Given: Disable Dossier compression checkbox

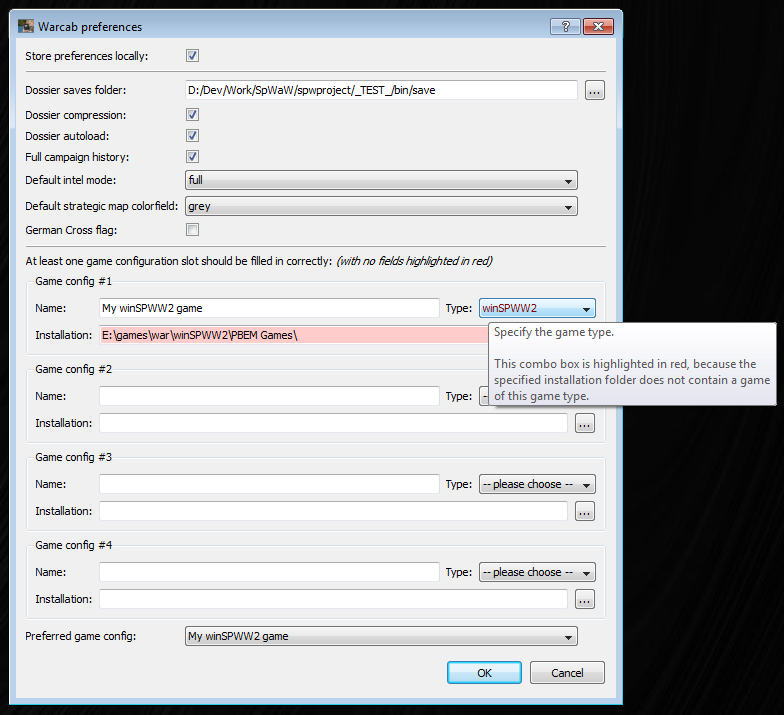Looking at the screenshot, I should tap(192, 115).
